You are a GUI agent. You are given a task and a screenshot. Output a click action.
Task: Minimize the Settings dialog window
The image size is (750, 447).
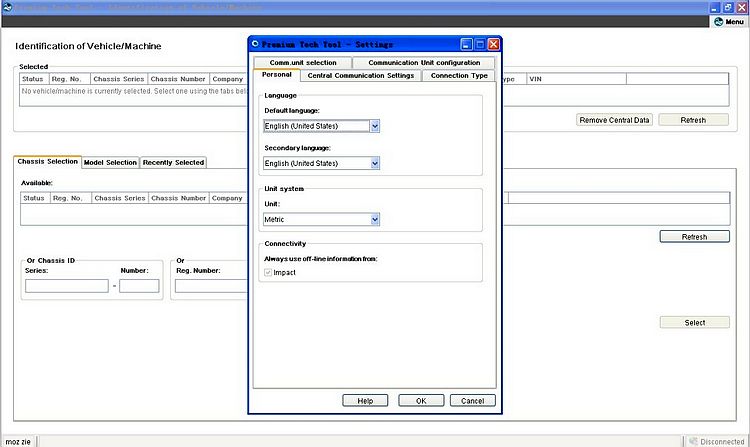(x=466, y=44)
